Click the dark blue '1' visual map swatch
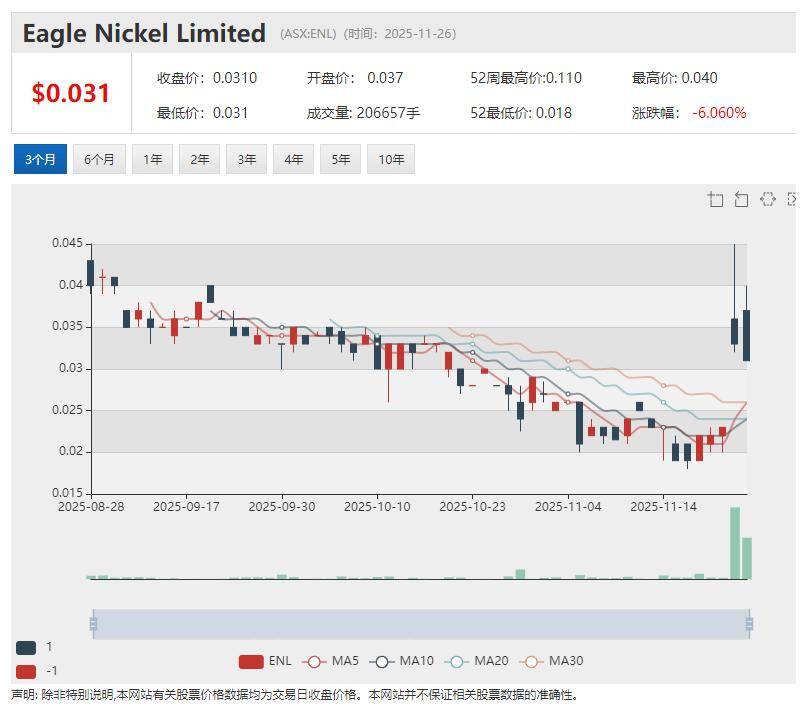The height and width of the screenshot is (716, 809). (26, 647)
